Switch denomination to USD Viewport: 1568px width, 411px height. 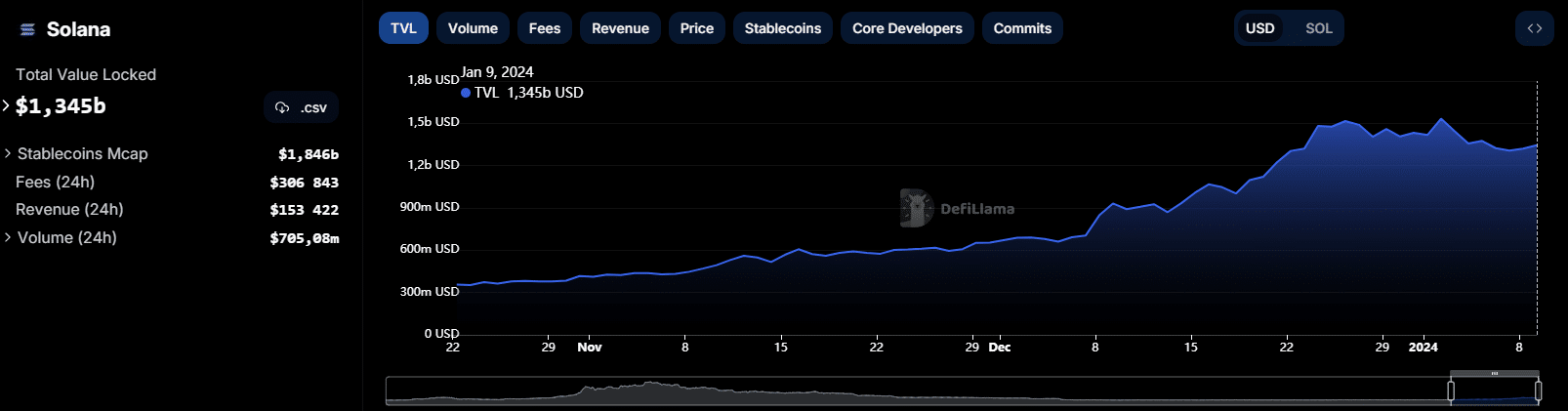(x=1259, y=28)
